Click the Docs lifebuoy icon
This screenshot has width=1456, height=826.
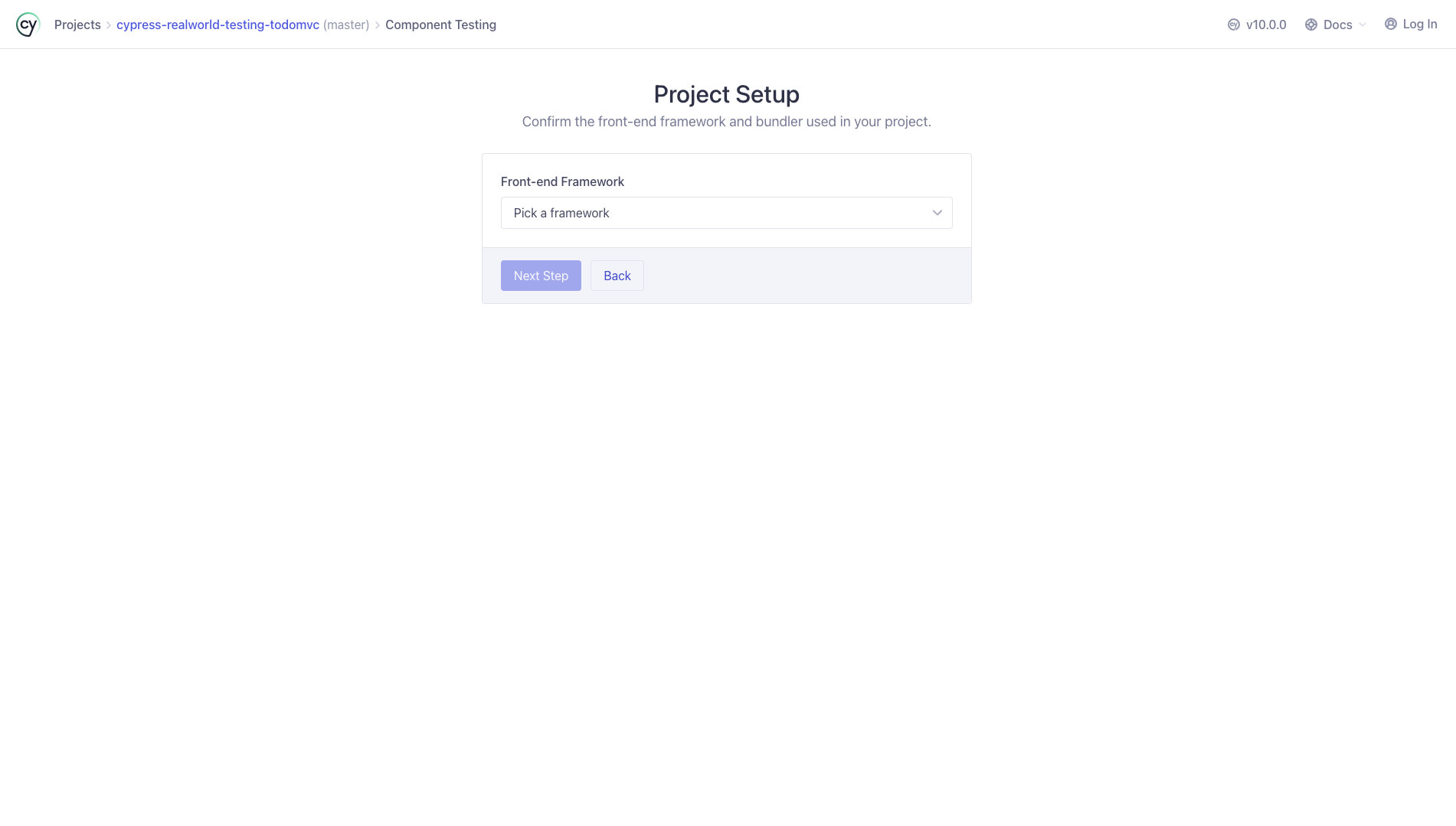pyautogui.click(x=1311, y=24)
